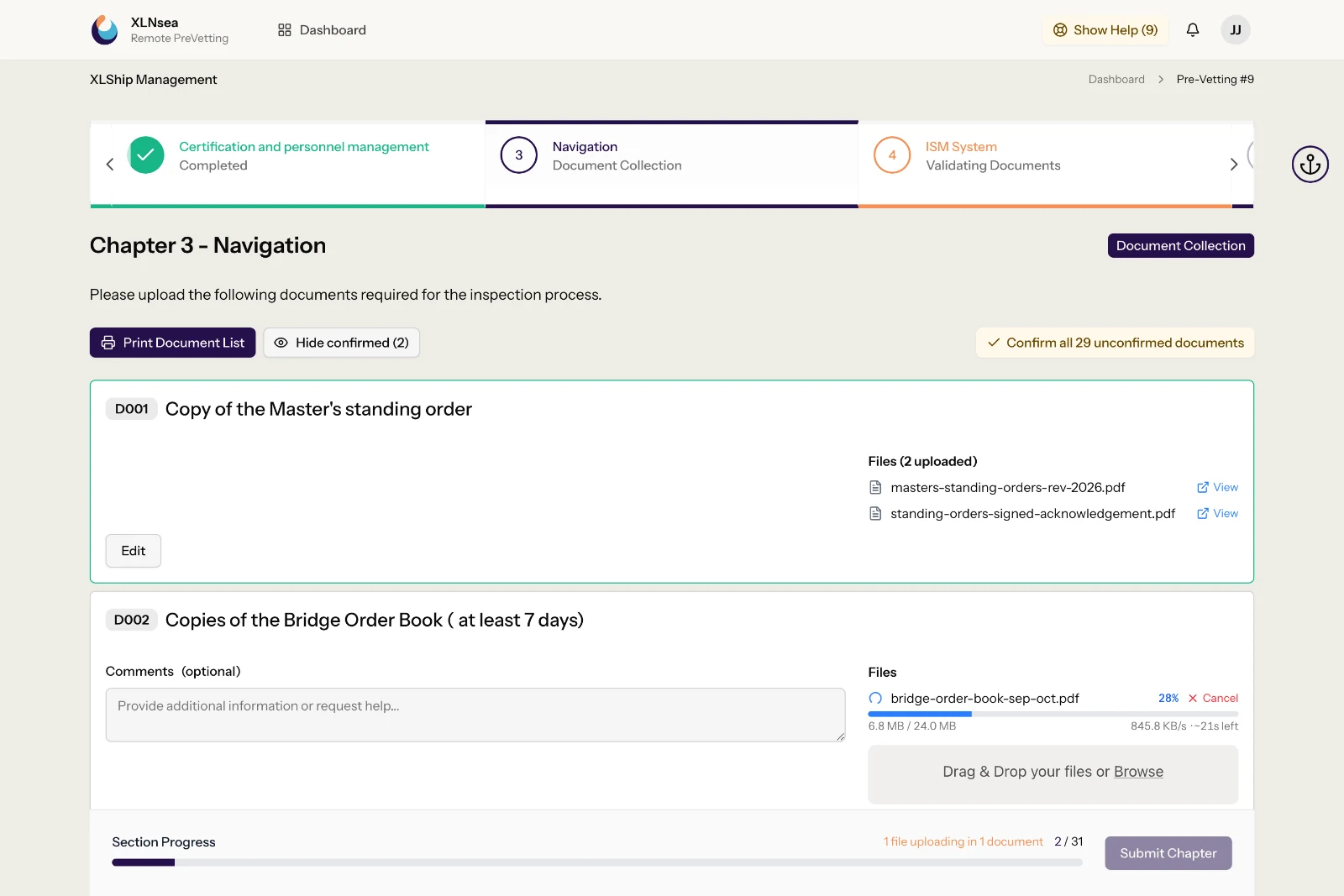Viewport: 1344px width, 896px height.
Task: Open the JJ user avatar menu
Action: click(x=1236, y=30)
